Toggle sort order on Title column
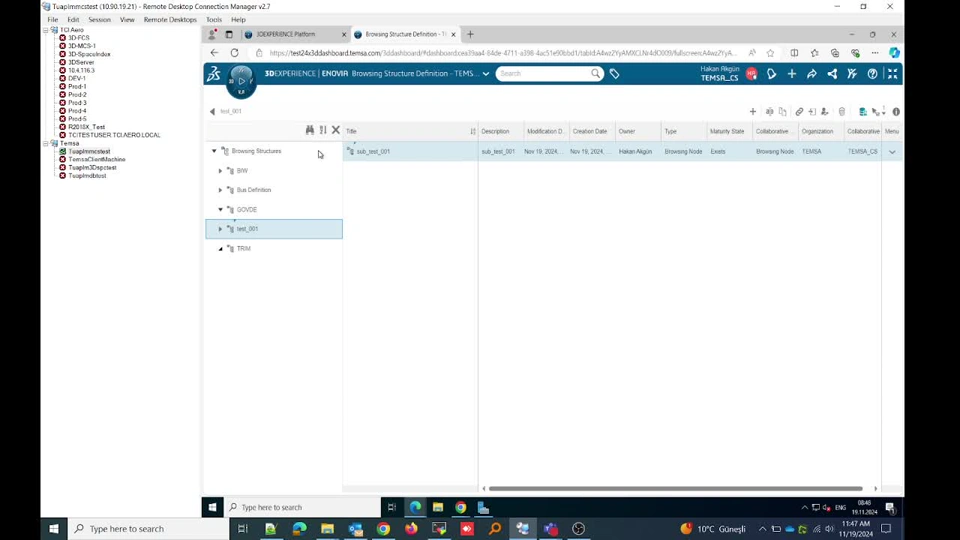The image size is (960, 540). (473, 131)
